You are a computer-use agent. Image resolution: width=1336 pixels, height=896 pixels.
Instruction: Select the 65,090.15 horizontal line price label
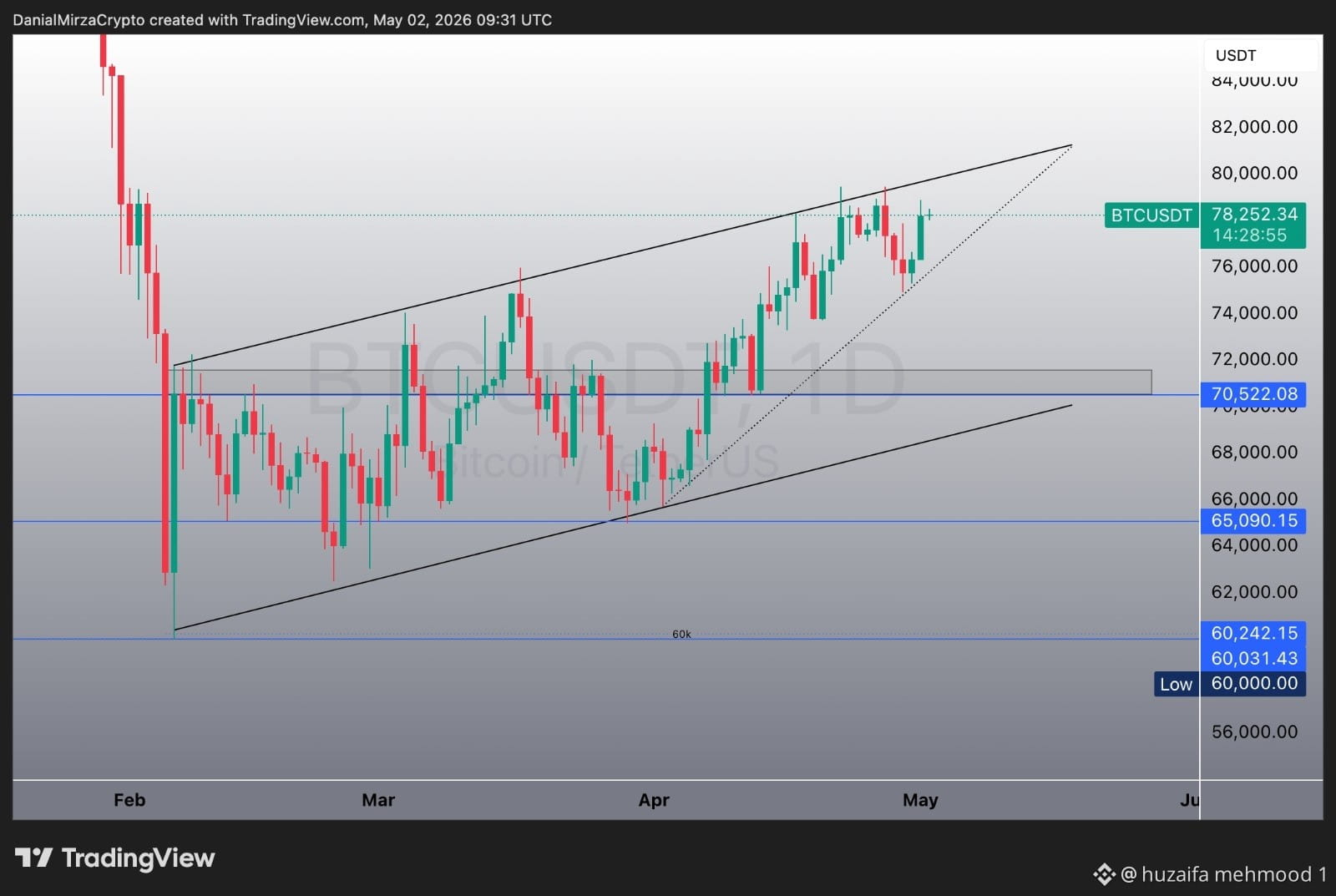pos(1253,521)
